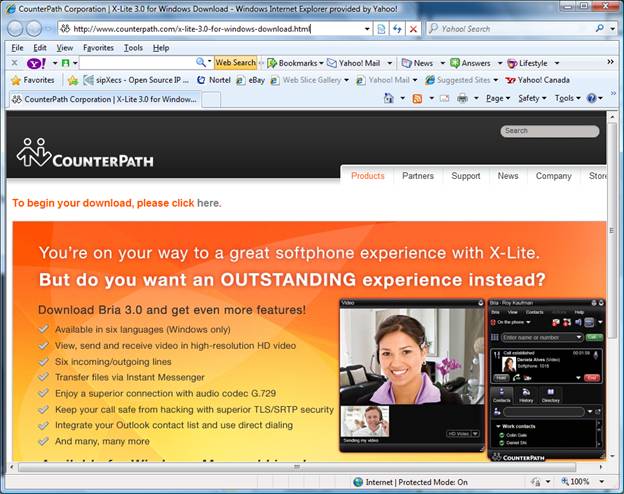Click the Yahoo toolbar search text field
This screenshot has height=494, width=624.
point(137,62)
